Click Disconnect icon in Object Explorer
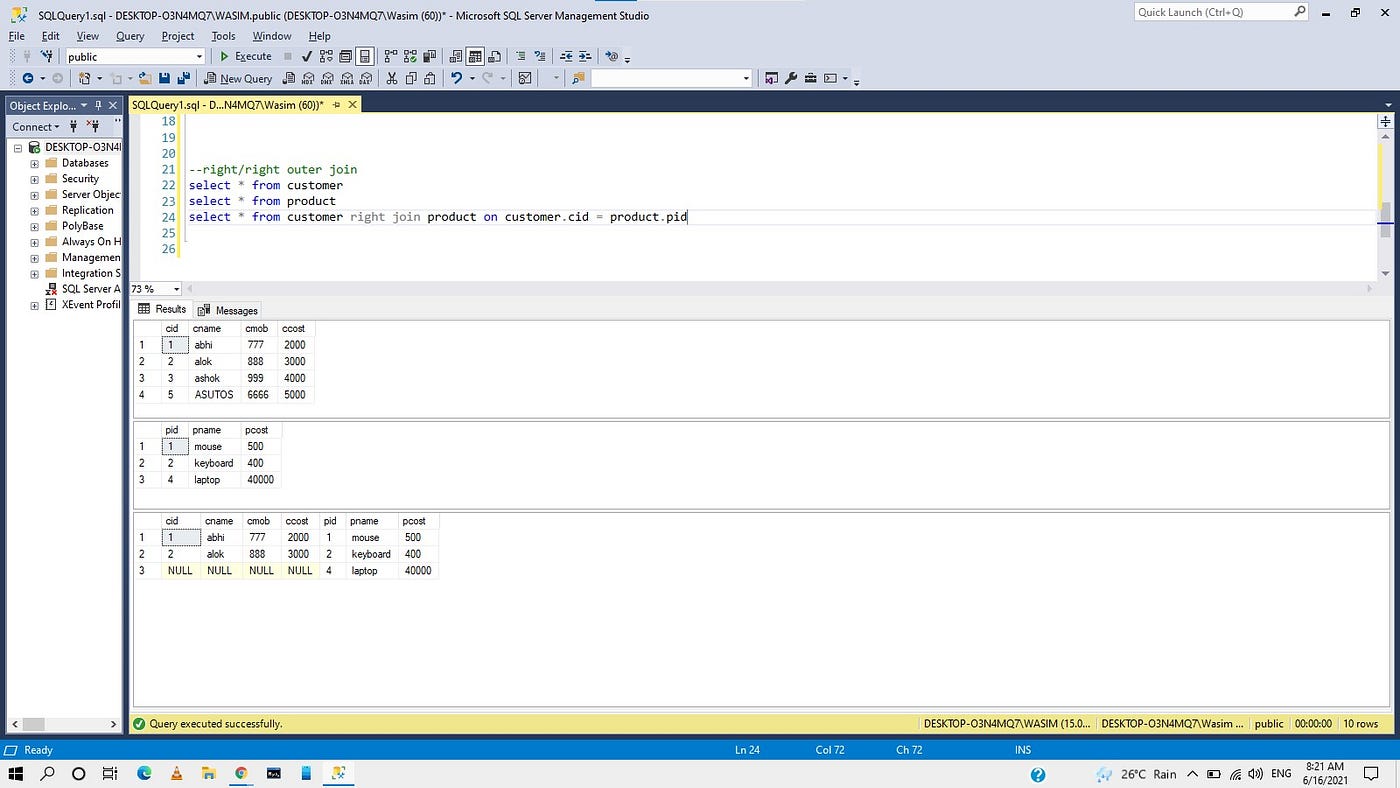This screenshot has width=1400, height=788. point(94,126)
